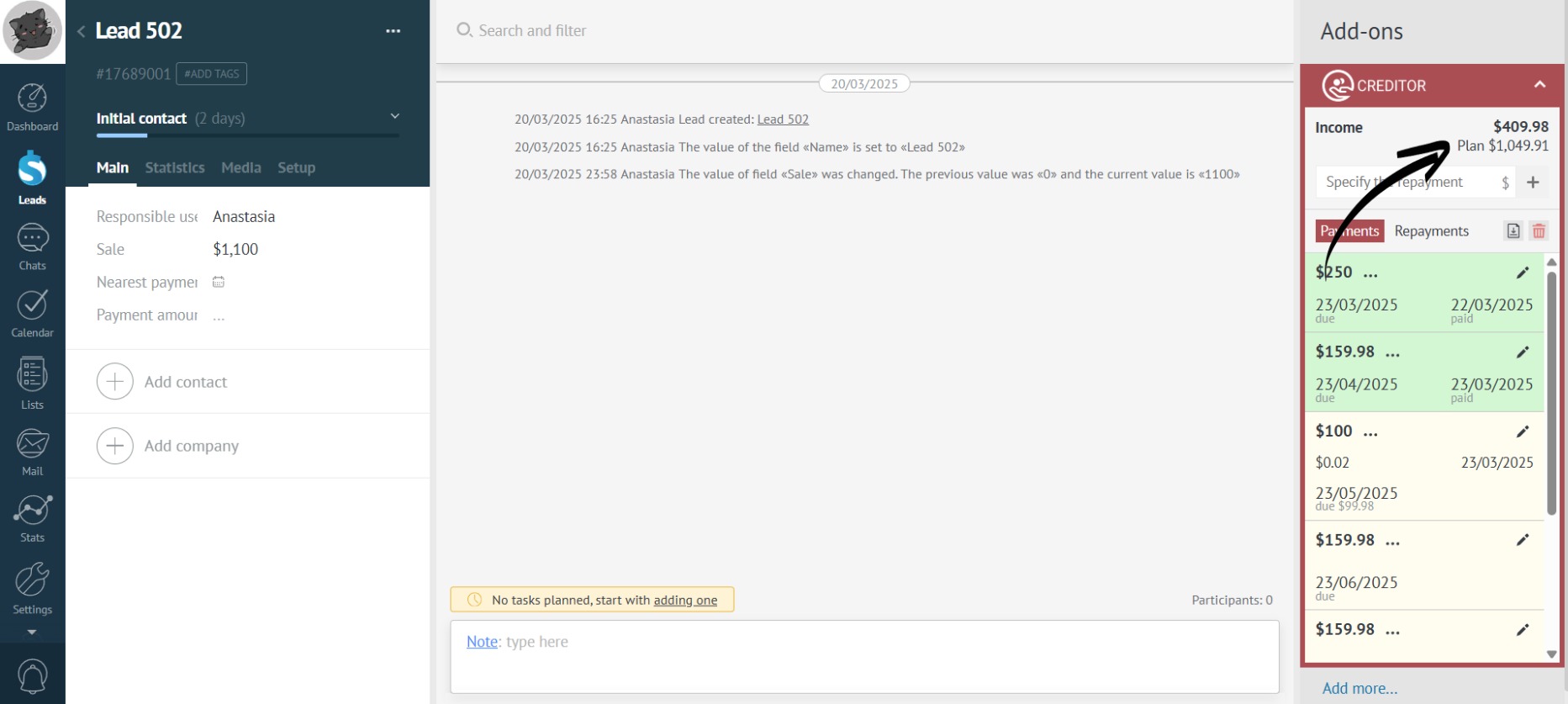The height and width of the screenshot is (704, 1568).
Task: Expand the Initial contact stage dropdown
Action: (x=394, y=117)
